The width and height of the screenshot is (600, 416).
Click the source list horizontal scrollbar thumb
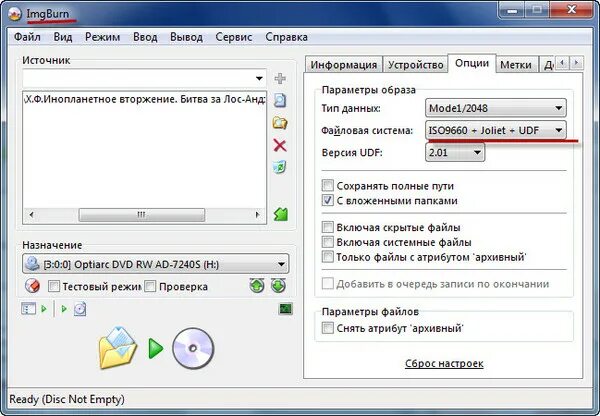[x=142, y=215]
